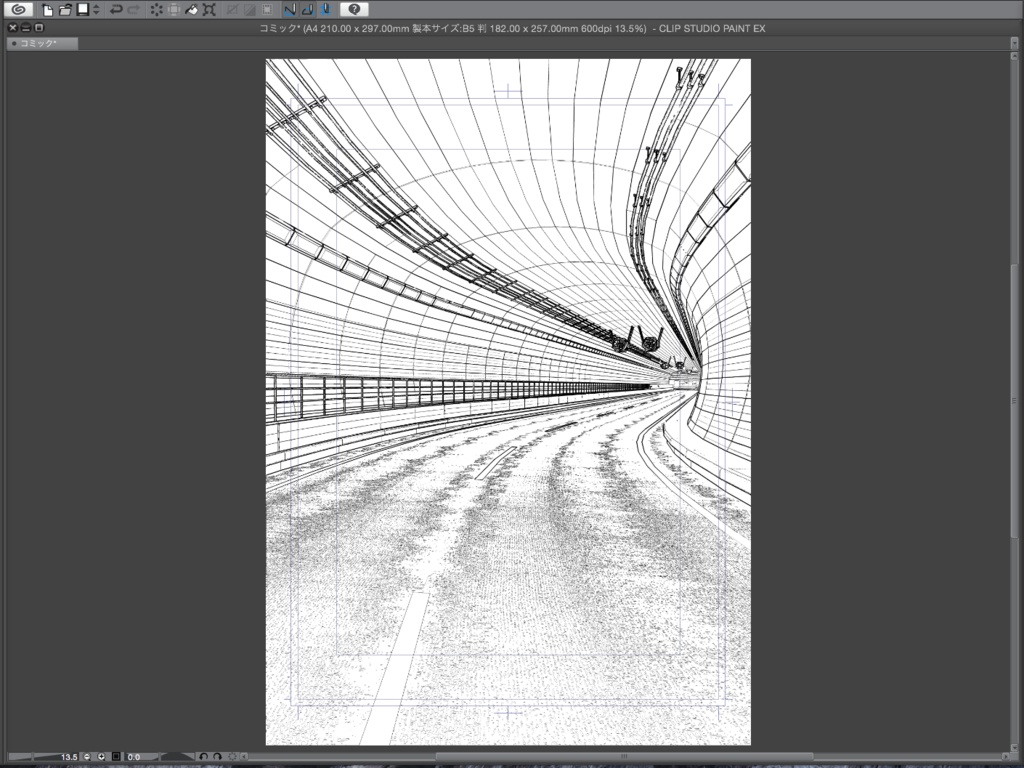This screenshot has height=768, width=1024.
Task: Select the コミック canvas tab
Action: (x=42, y=43)
